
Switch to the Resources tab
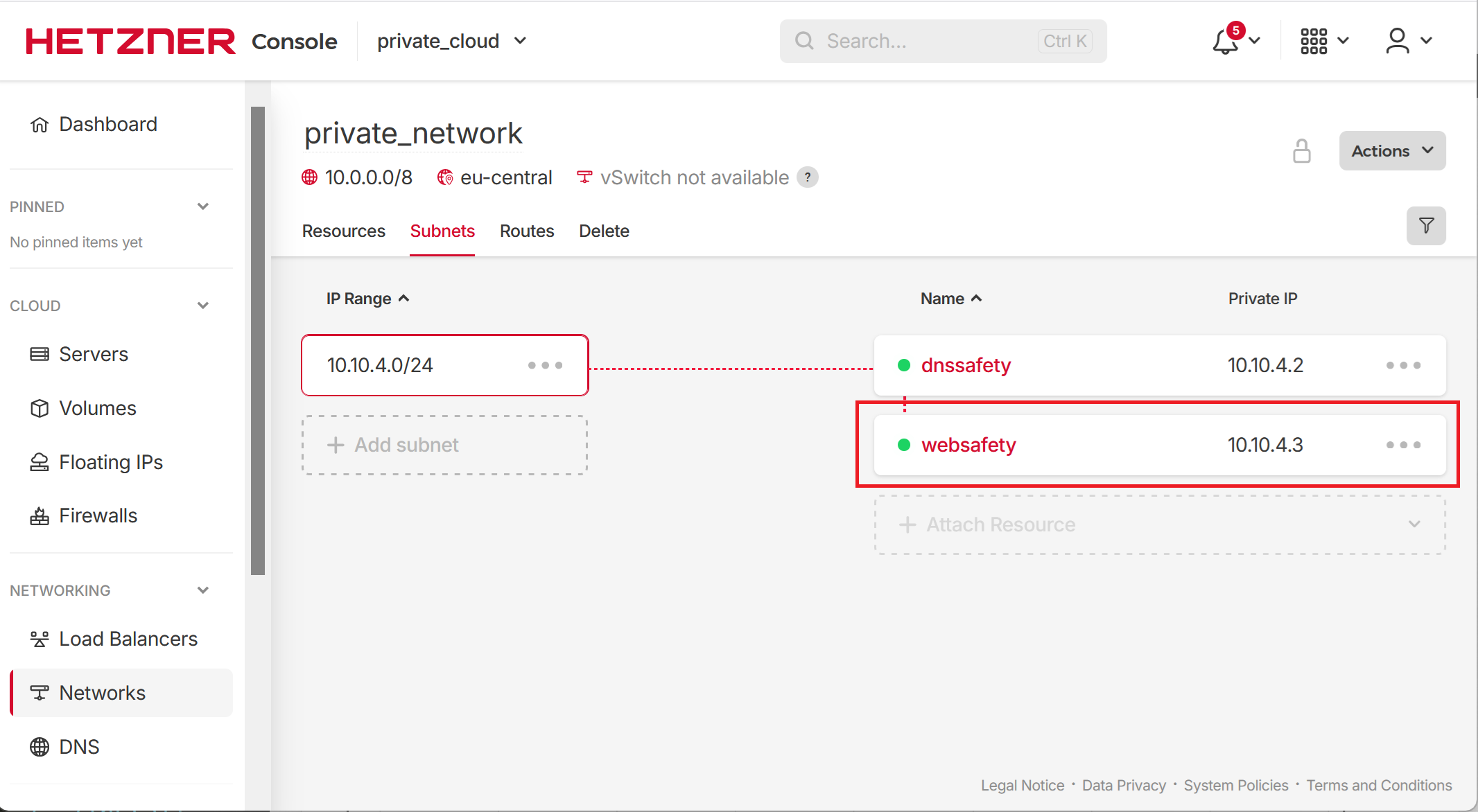point(343,231)
